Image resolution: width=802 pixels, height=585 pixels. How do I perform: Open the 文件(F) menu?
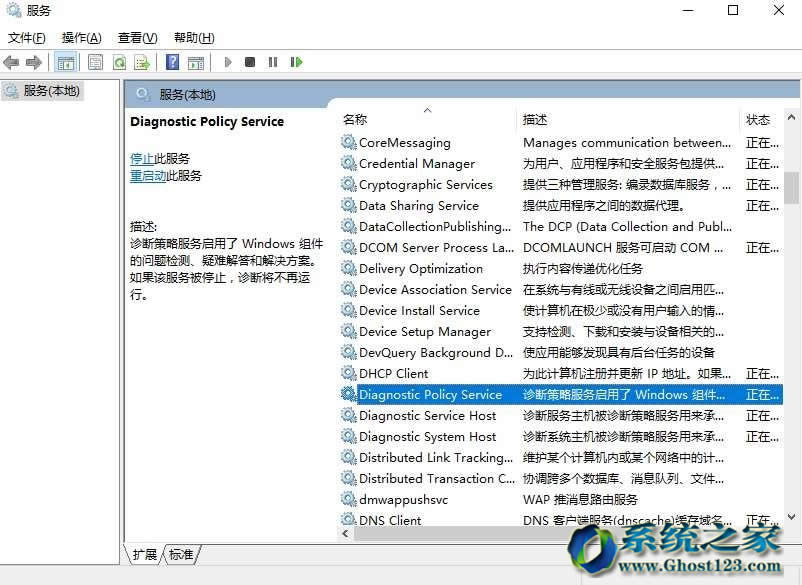coord(27,38)
